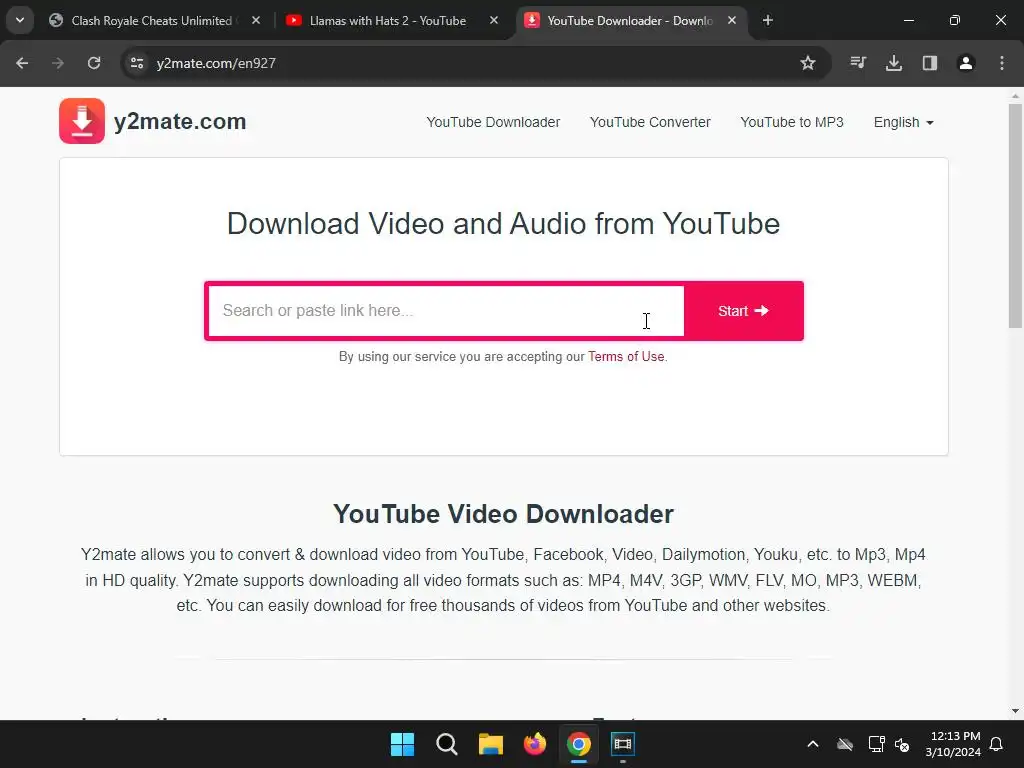Show hidden system tray icons
1024x768 pixels.
coord(813,744)
